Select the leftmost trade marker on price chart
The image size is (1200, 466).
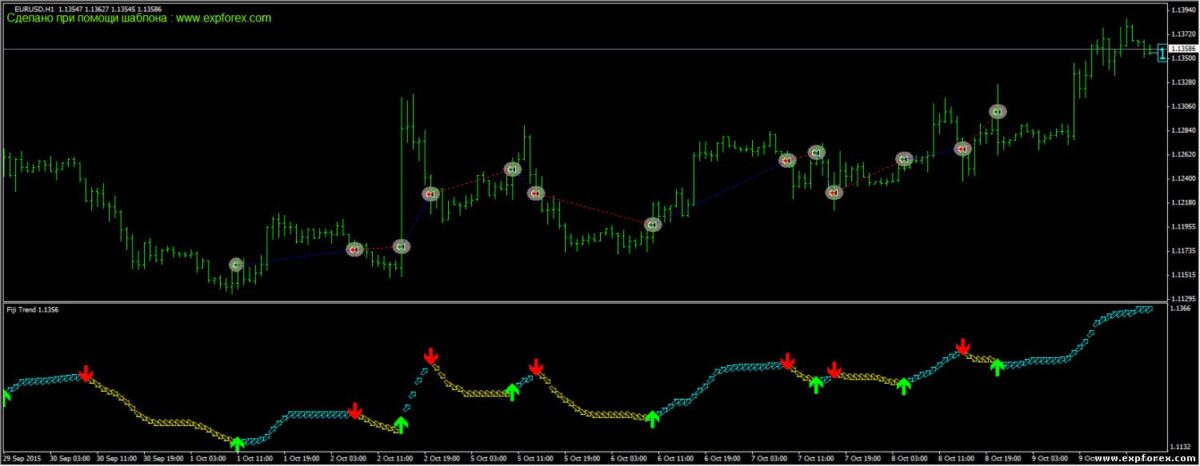point(236,265)
